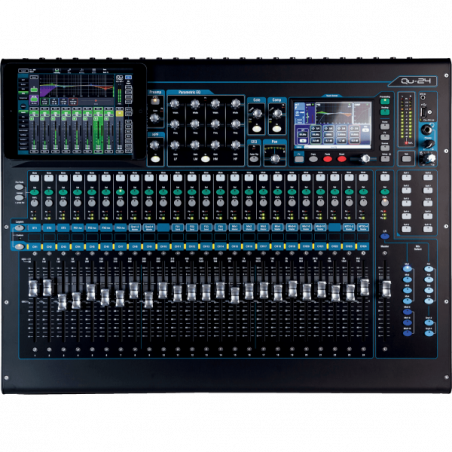Push the last SoftKey, number 10
Image resolution: width=452 pixels, height=452 pixels.
pos(428,229)
